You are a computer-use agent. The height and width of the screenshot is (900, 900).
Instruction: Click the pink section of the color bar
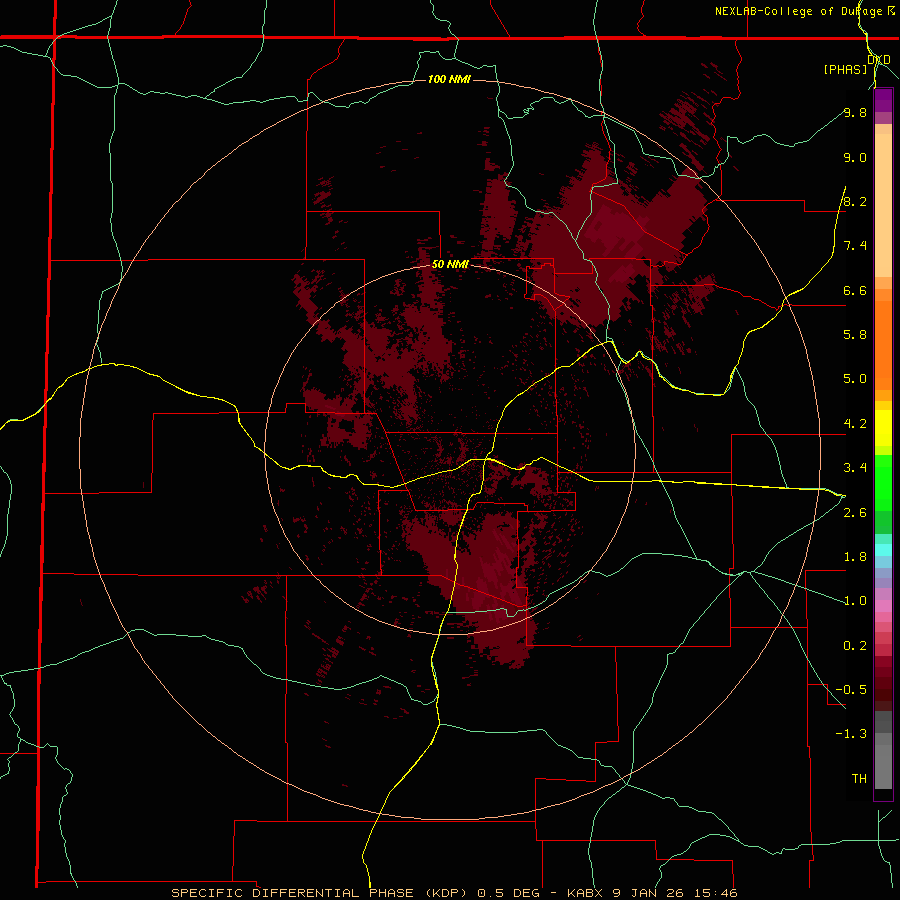[x=883, y=606]
